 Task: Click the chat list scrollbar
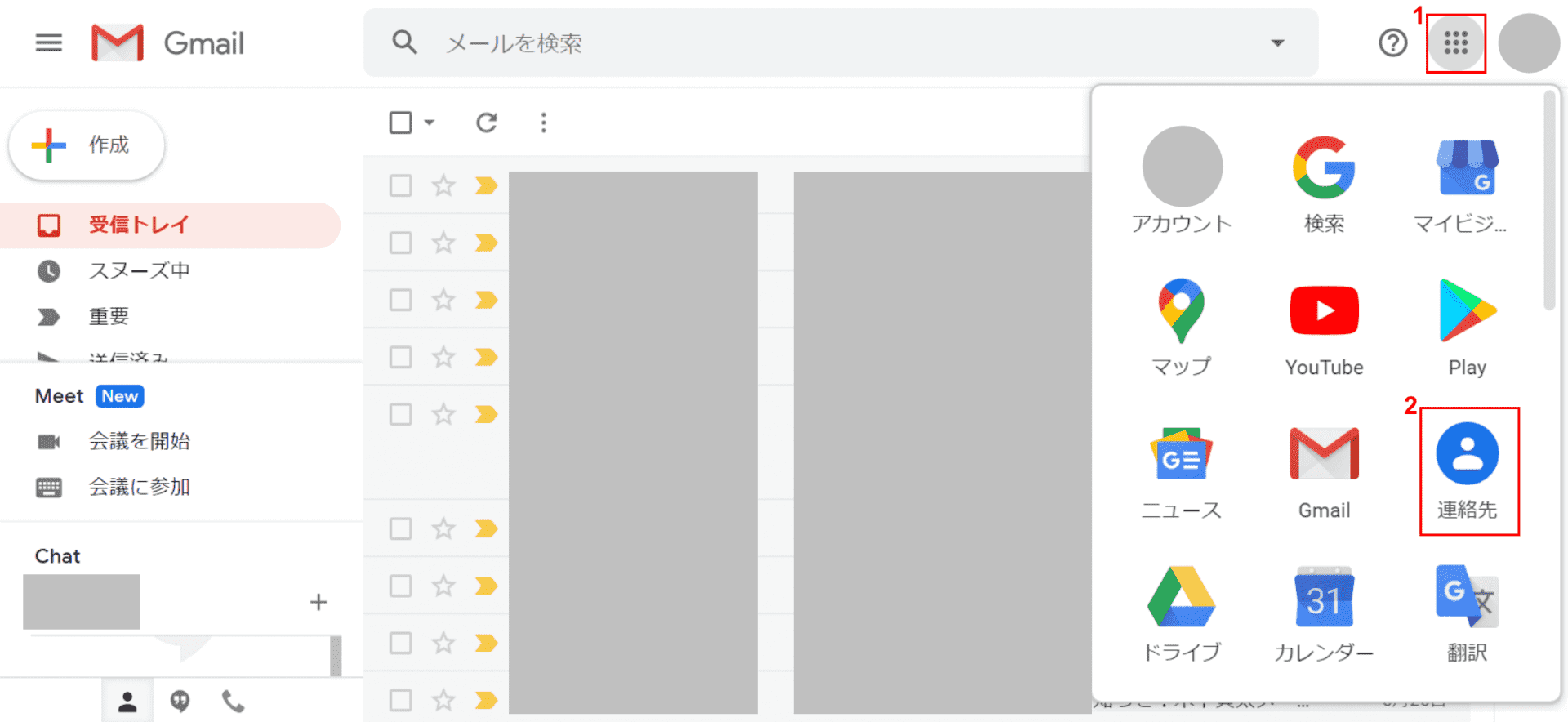pyautogui.click(x=336, y=656)
